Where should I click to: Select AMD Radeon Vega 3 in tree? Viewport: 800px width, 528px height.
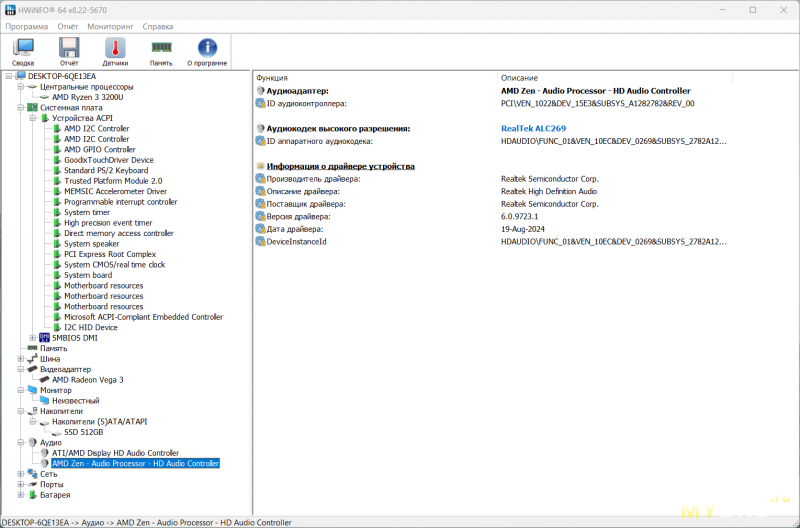[88, 380]
